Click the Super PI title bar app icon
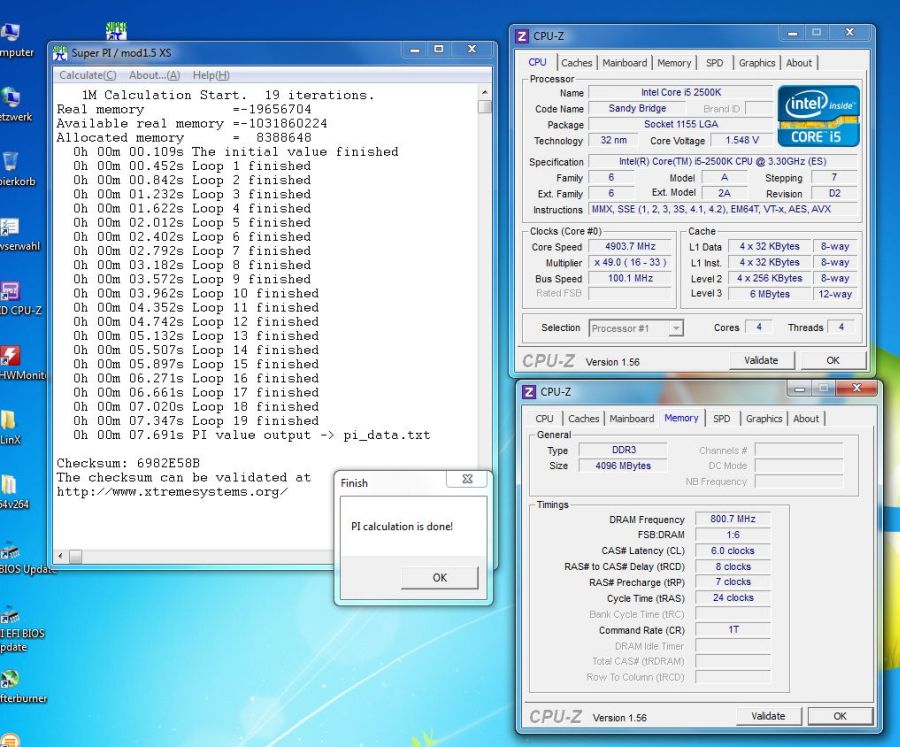The width and height of the screenshot is (900, 747). (x=60, y=53)
